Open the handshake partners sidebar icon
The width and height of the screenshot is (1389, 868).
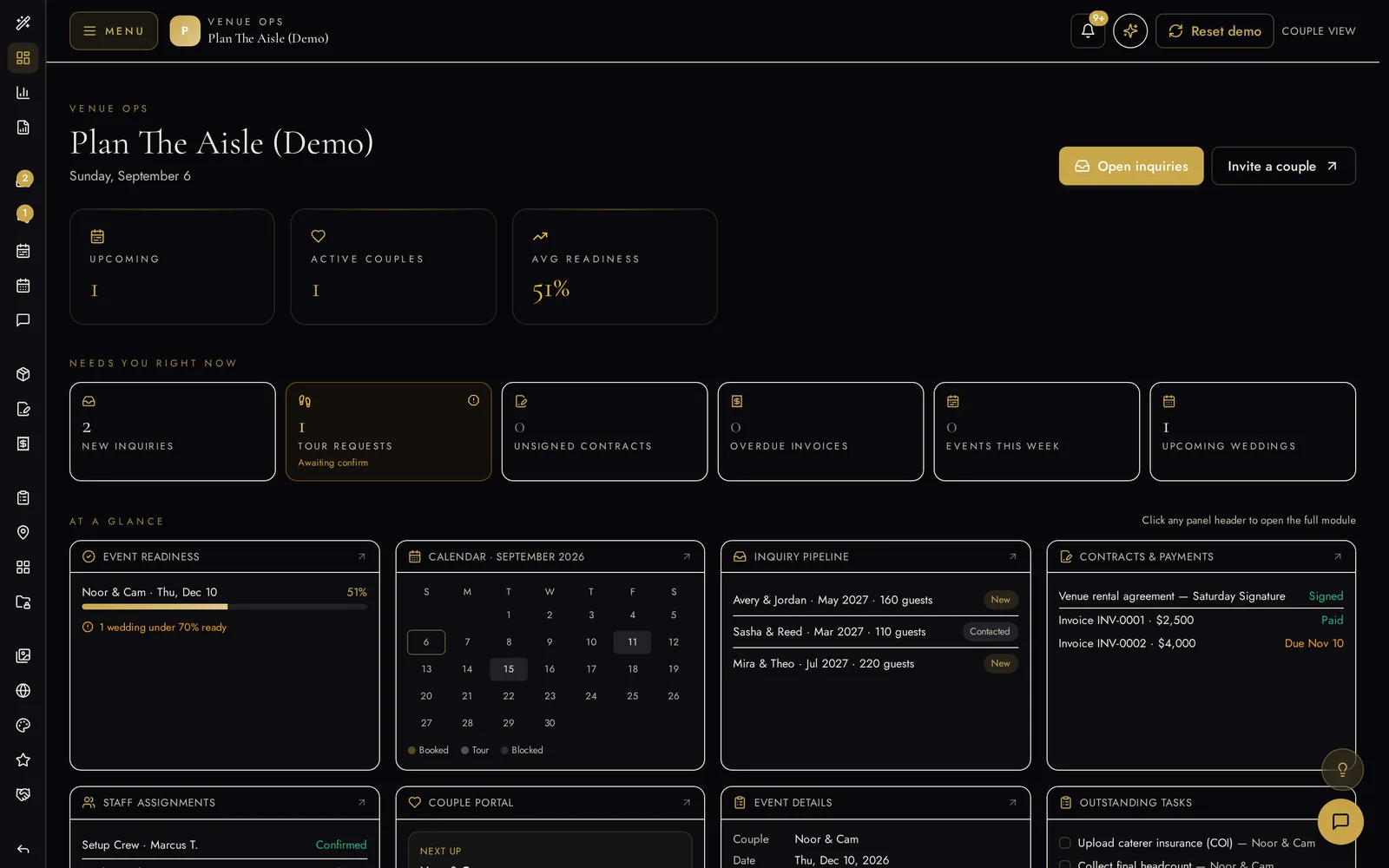[x=23, y=794]
